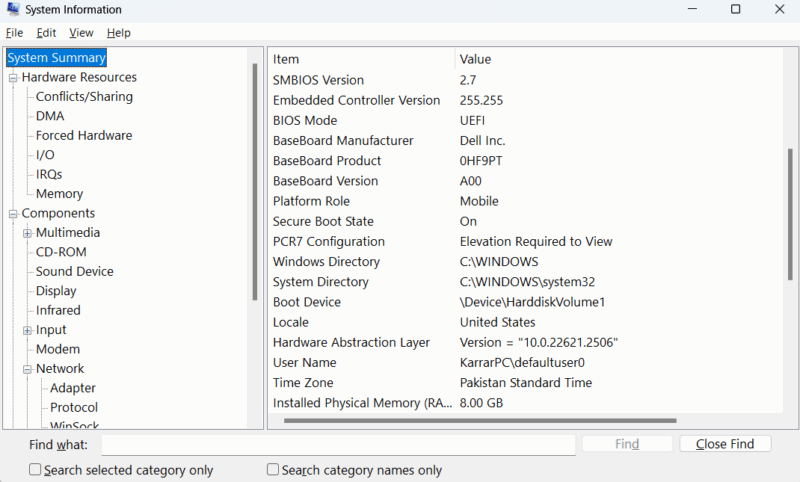Open the Help menu

118,33
